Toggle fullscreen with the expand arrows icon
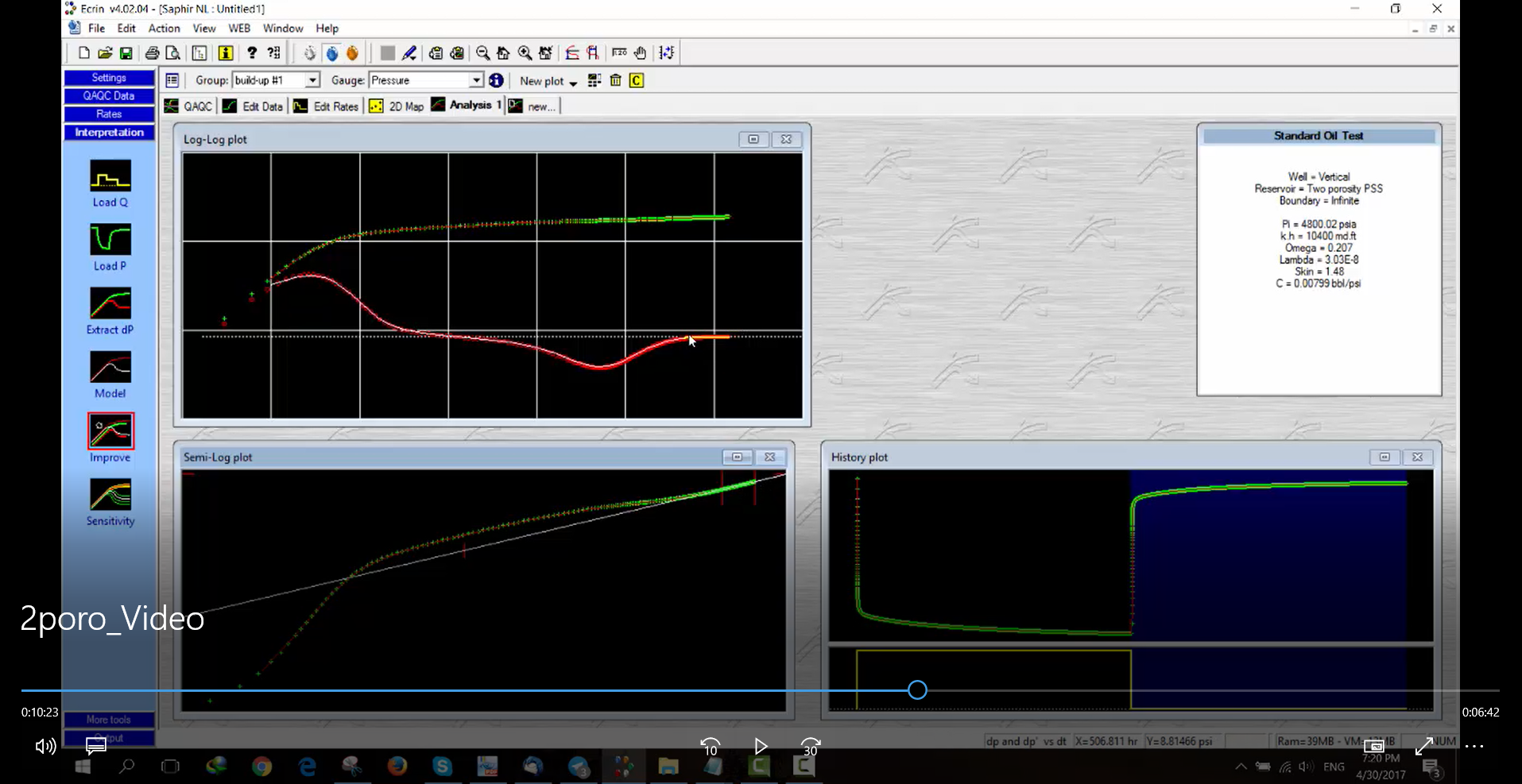This screenshot has width=1522, height=784. click(x=1423, y=746)
